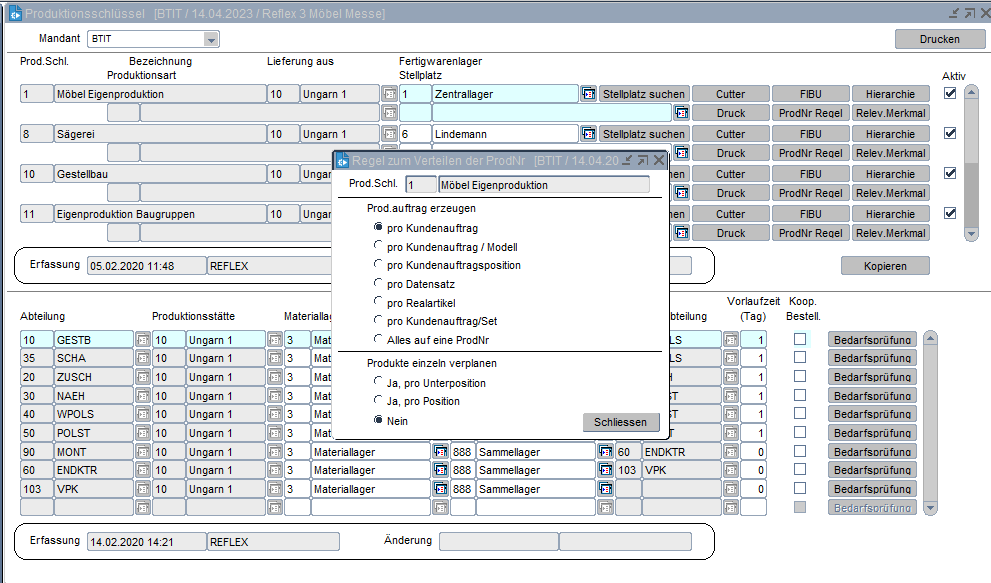
Task: Open the Mandant dropdown
Action: click(x=211, y=39)
